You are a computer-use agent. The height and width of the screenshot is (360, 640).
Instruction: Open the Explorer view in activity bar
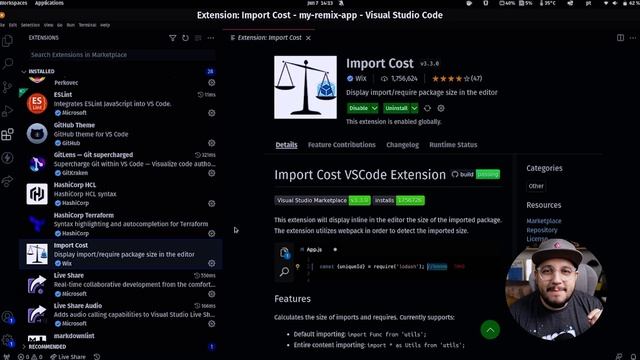(7, 41)
